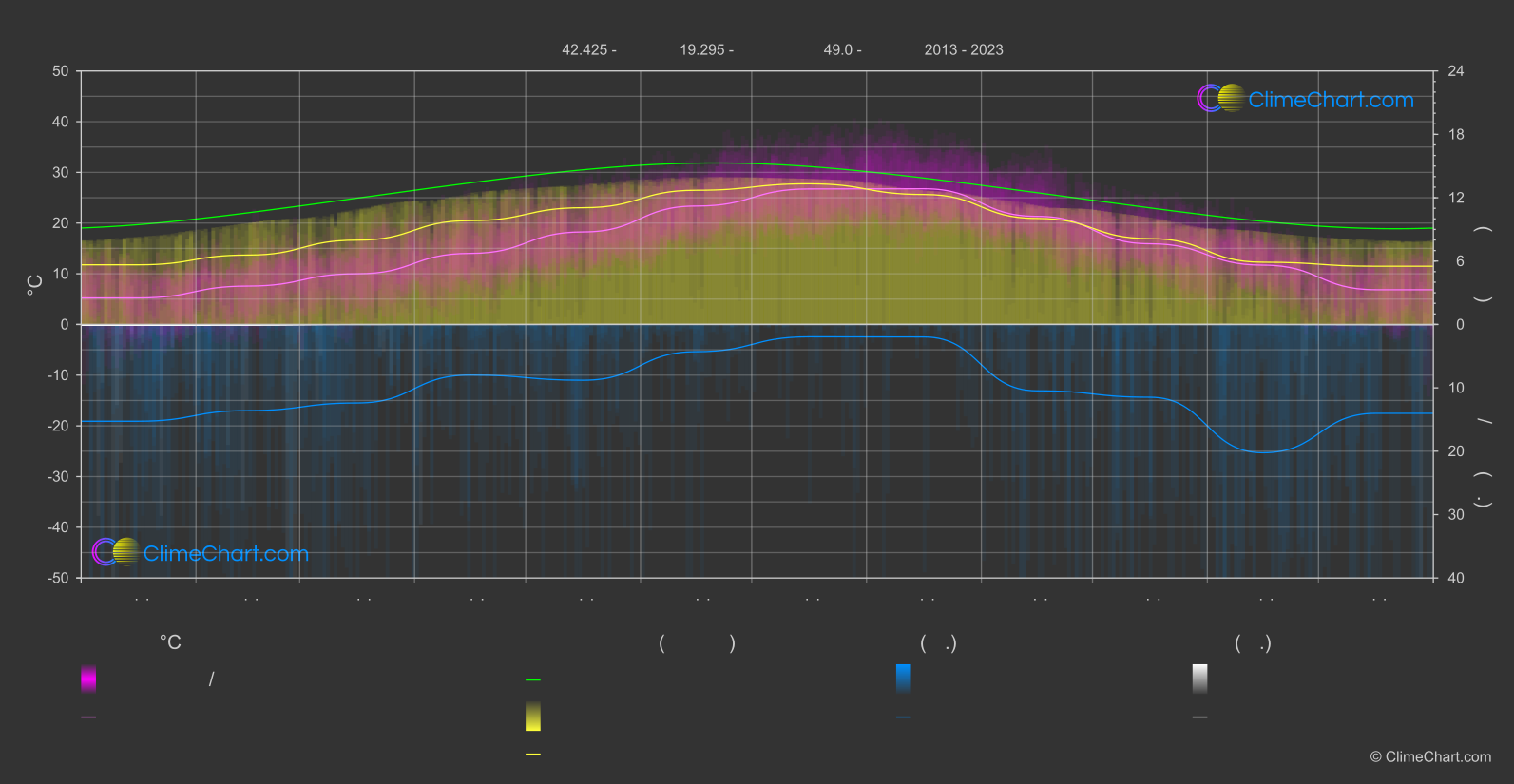
Task: Click the blue gradient legend swatch
Action: (903, 679)
